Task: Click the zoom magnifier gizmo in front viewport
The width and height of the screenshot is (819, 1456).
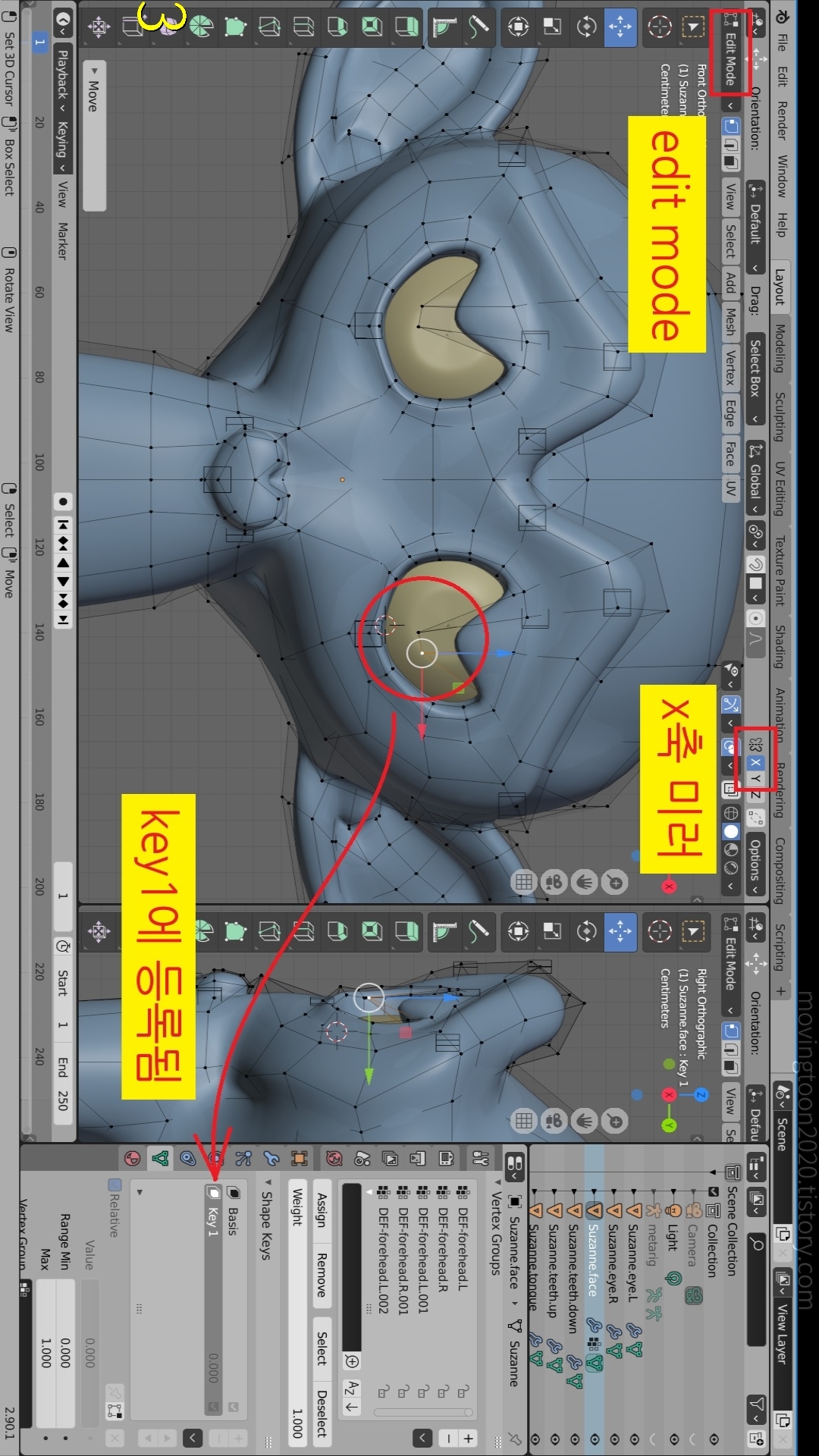Action: click(615, 882)
